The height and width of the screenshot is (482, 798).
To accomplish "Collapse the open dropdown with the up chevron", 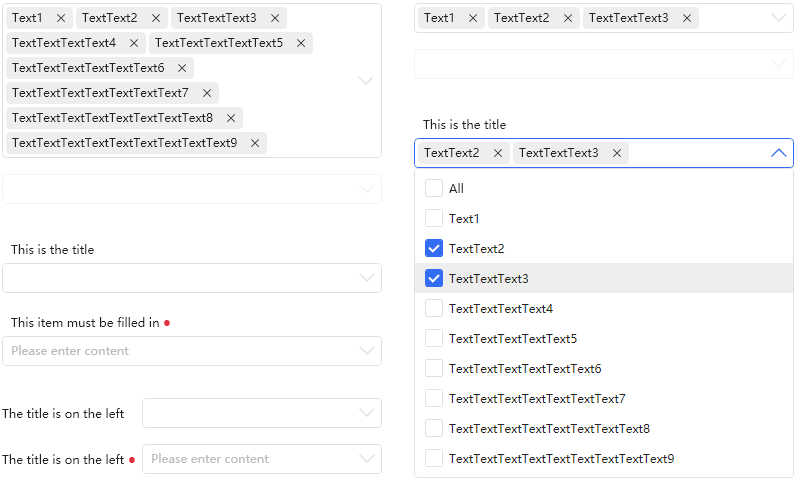I will (x=779, y=153).
